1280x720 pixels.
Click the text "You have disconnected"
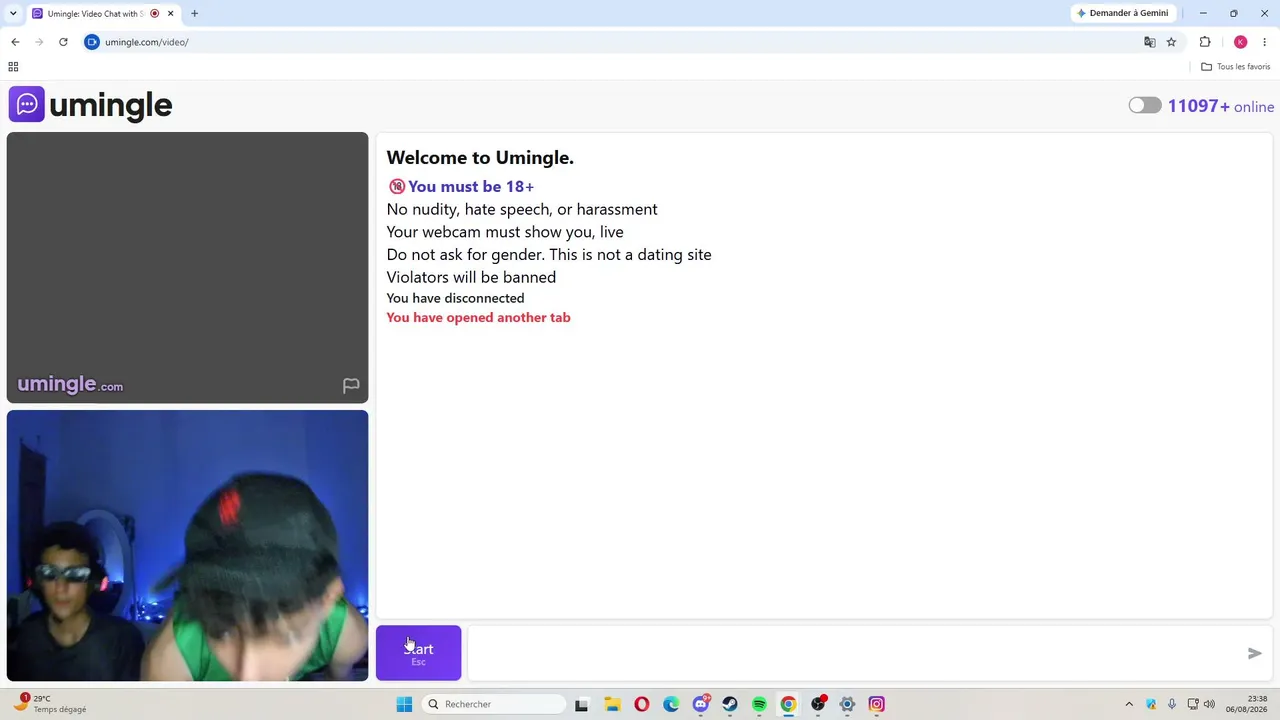coord(455,298)
